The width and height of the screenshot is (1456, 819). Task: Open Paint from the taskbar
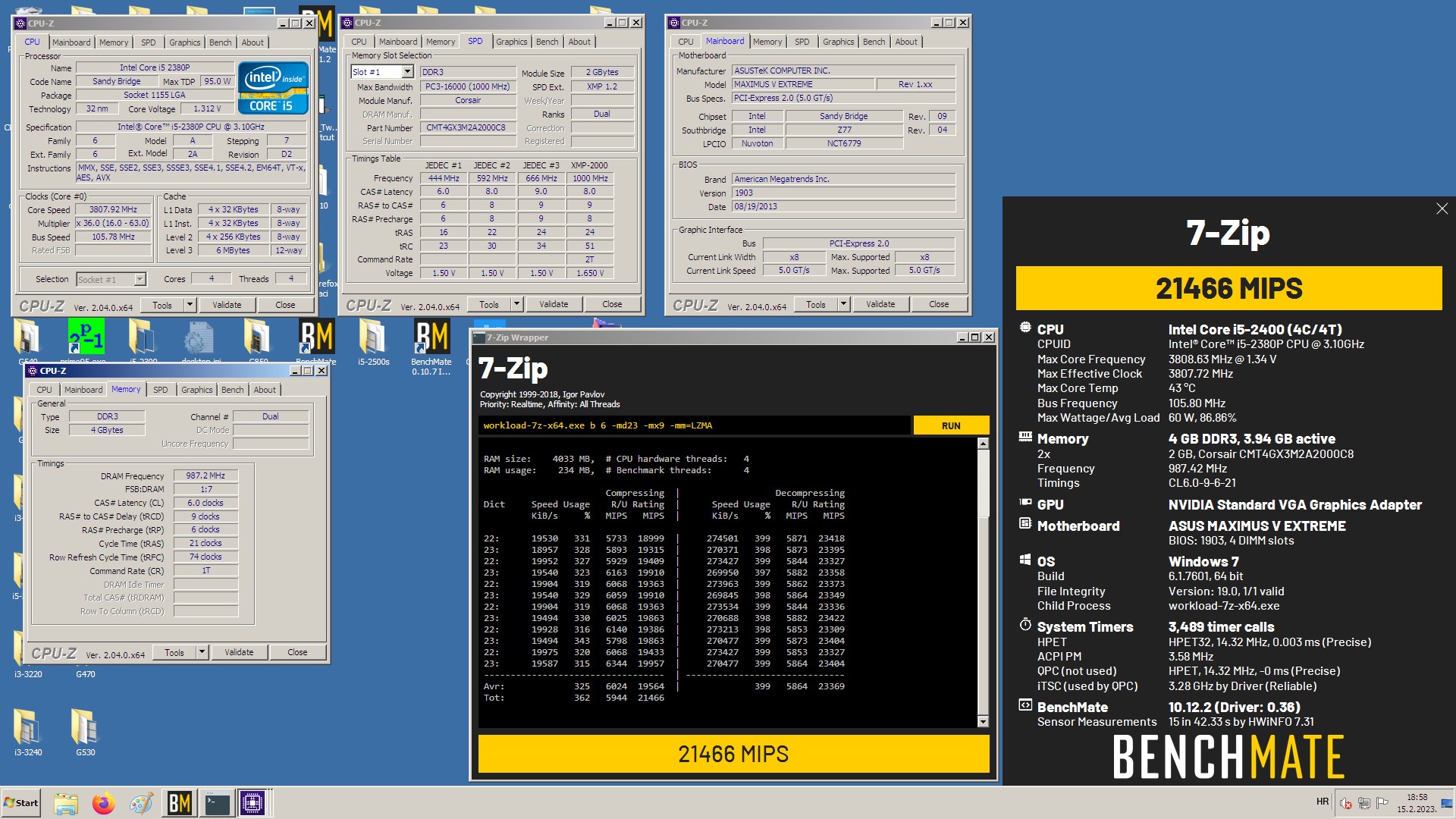point(141,803)
